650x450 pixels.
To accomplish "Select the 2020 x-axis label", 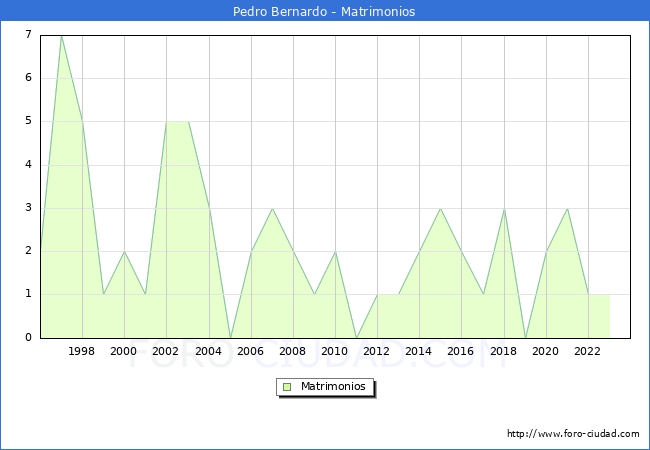I will (546, 351).
